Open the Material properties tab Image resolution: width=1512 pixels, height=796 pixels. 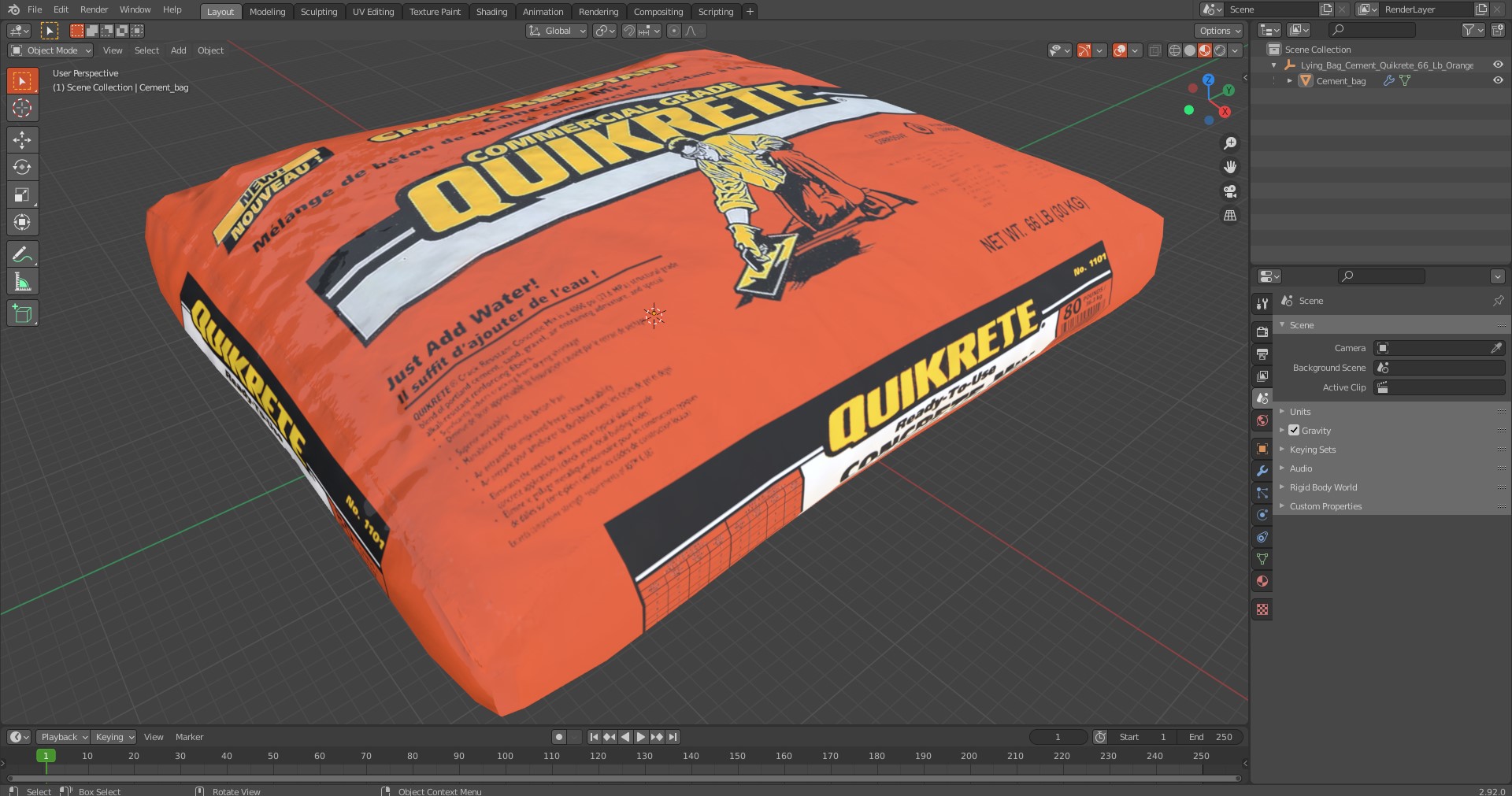[x=1262, y=581]
